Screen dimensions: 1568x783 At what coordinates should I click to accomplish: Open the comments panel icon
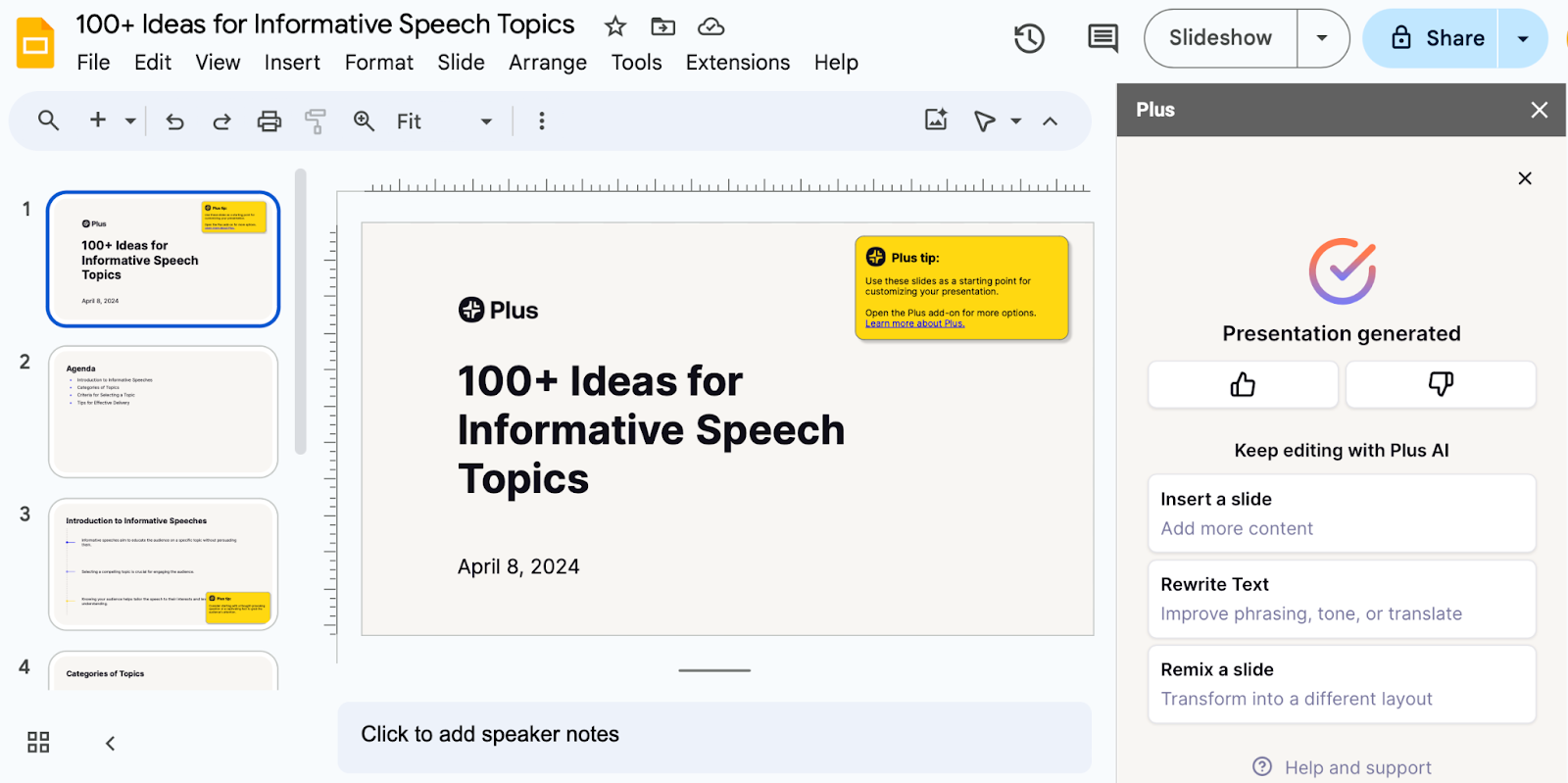click(1102, 39)
